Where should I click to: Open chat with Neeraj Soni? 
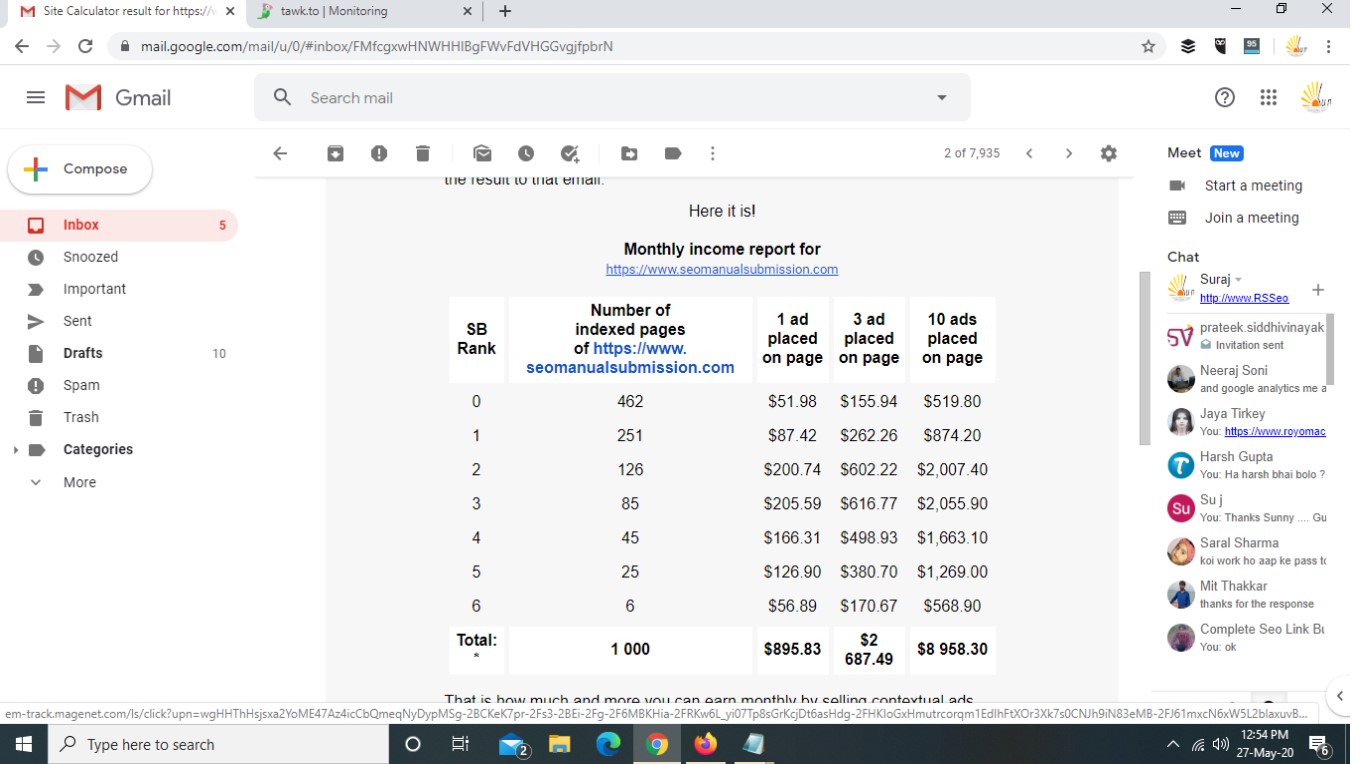[x=1246, y=379]
